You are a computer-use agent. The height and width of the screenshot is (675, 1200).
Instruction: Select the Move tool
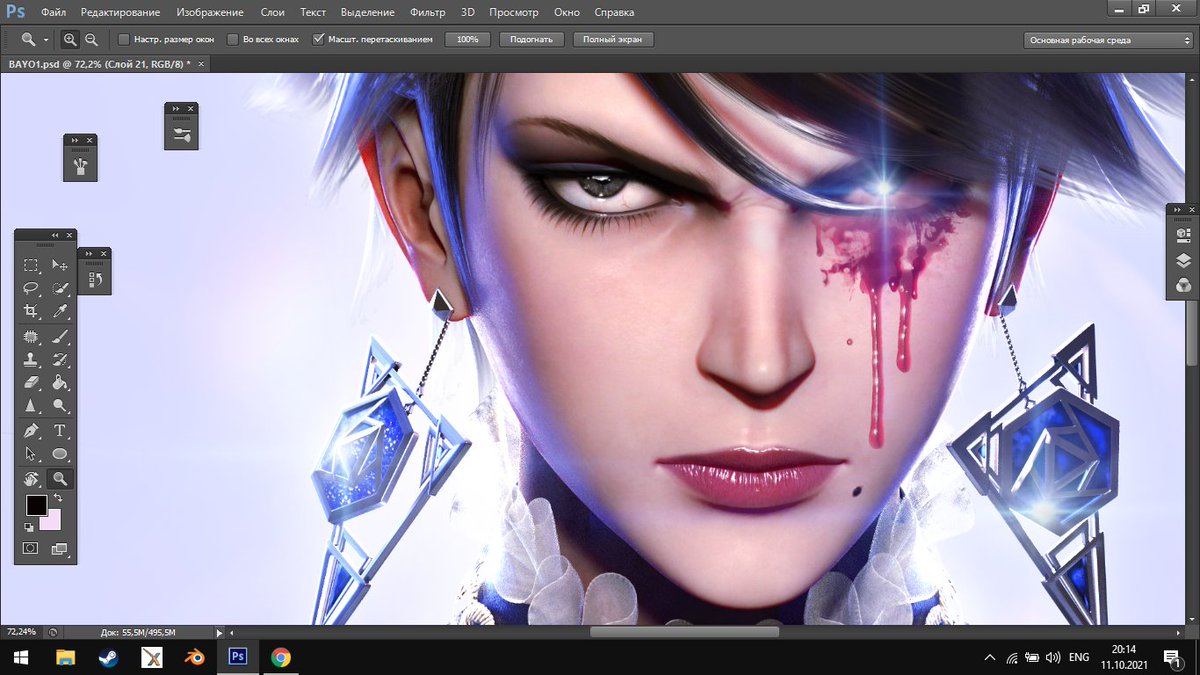60,265
